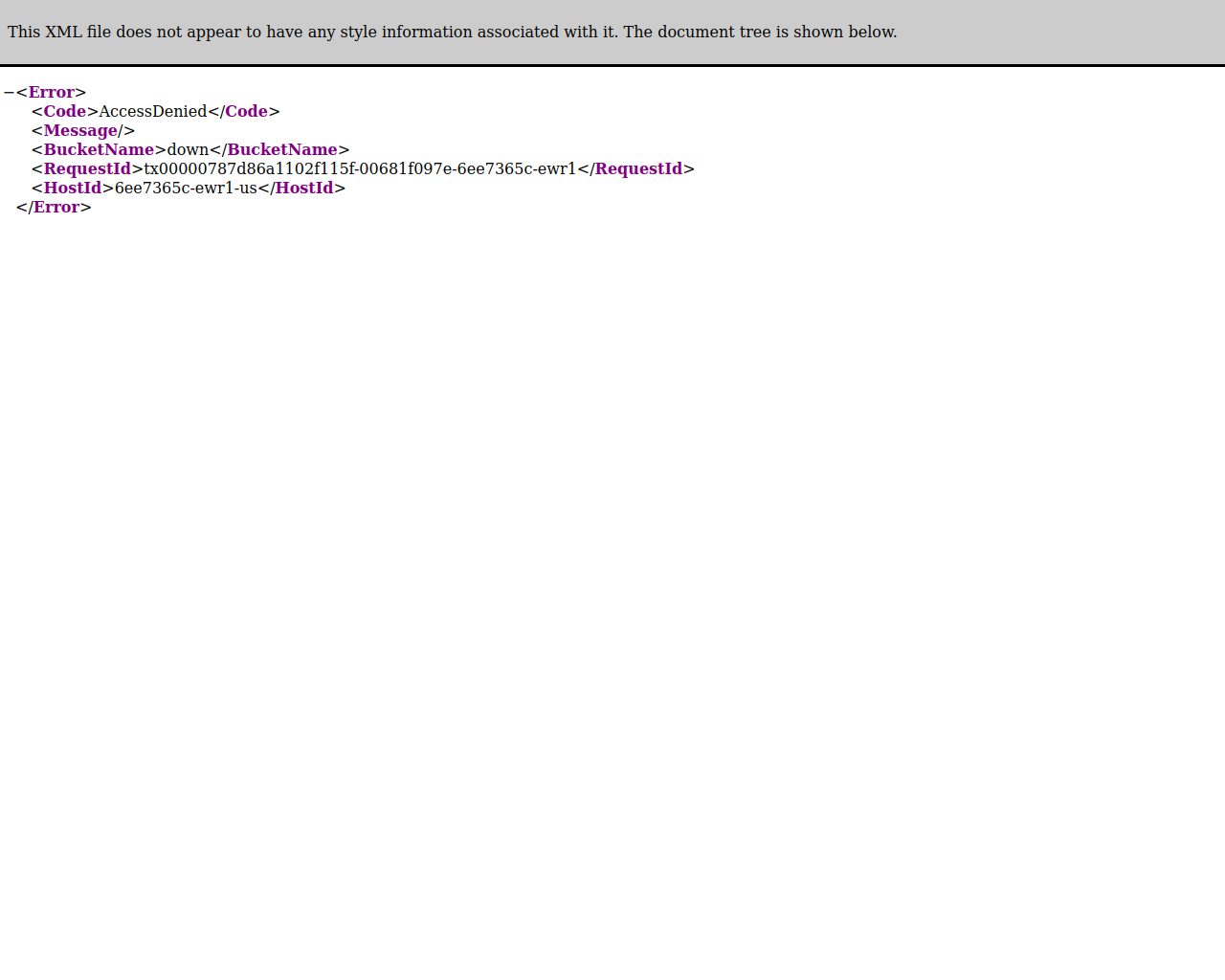Click the opening Error tag

click(52, 93)
